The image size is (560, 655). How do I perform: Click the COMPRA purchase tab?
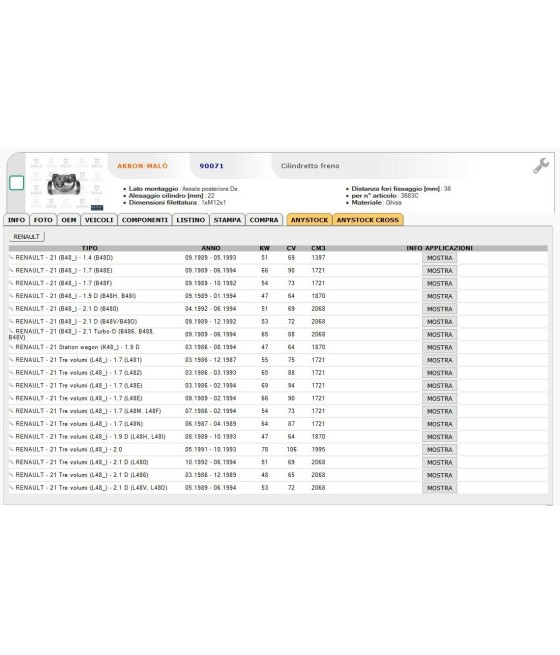point(264,220)
